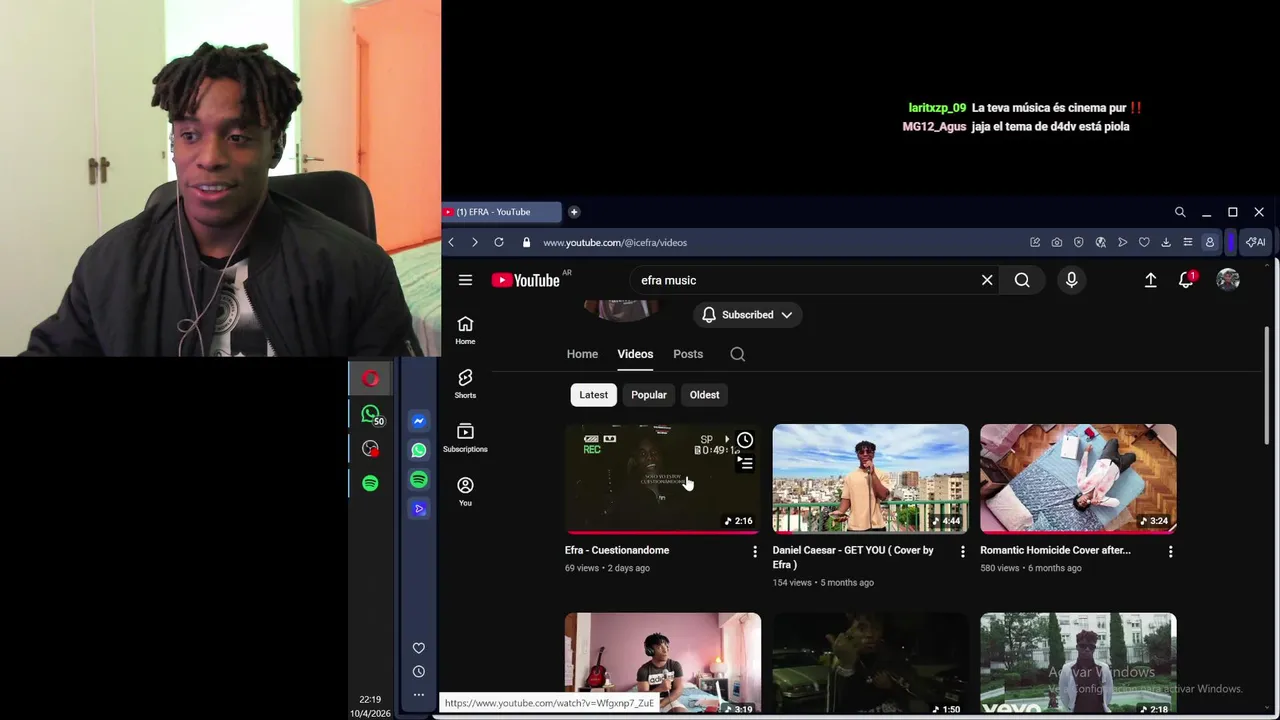
Task: Sort videos by Popular
Action: click(649, 395)
